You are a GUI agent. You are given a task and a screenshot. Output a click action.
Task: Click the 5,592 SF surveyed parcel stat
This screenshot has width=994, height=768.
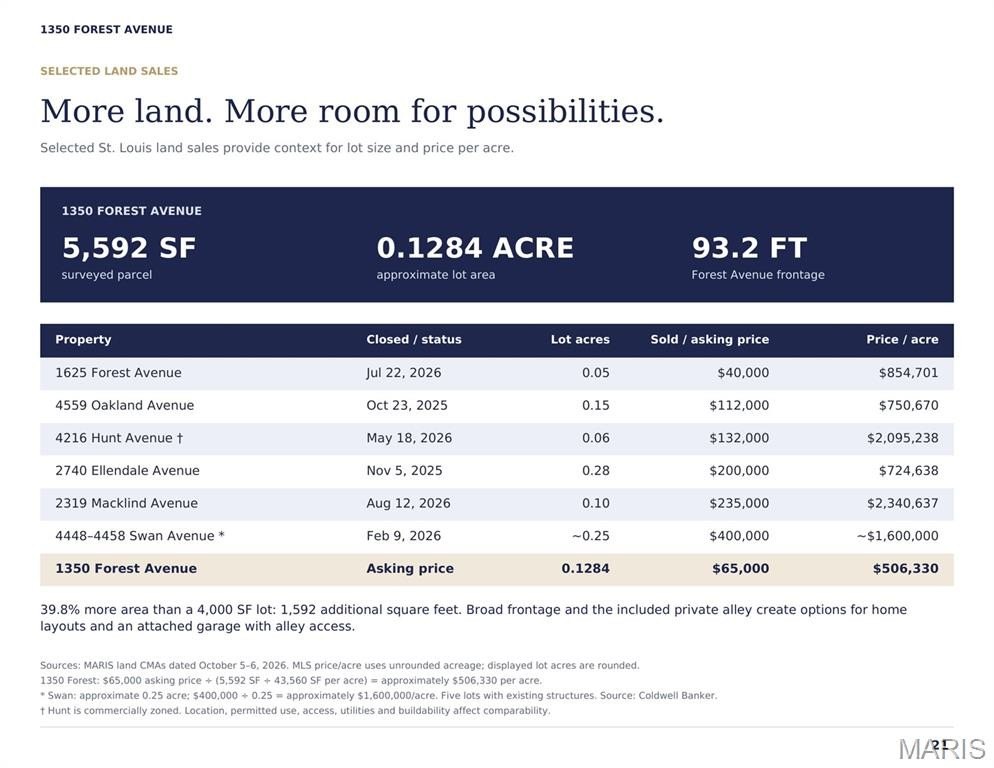(129, 257)
